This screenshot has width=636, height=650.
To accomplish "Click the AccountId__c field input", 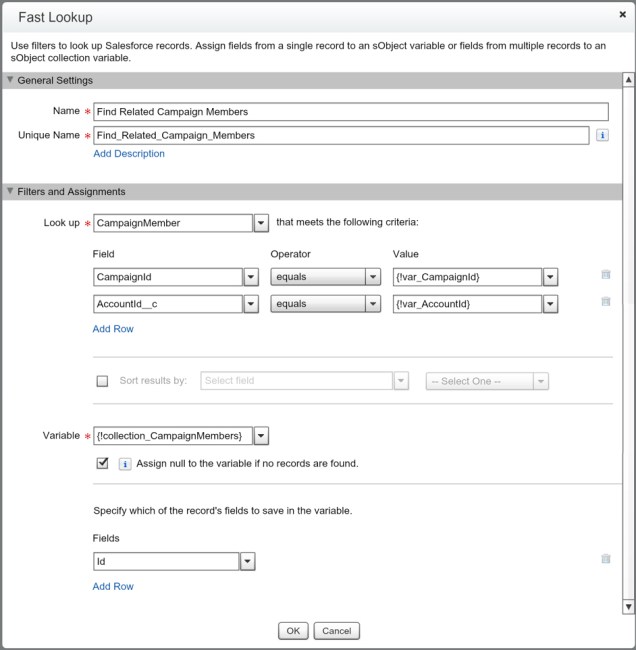I will tap(168, 304).
